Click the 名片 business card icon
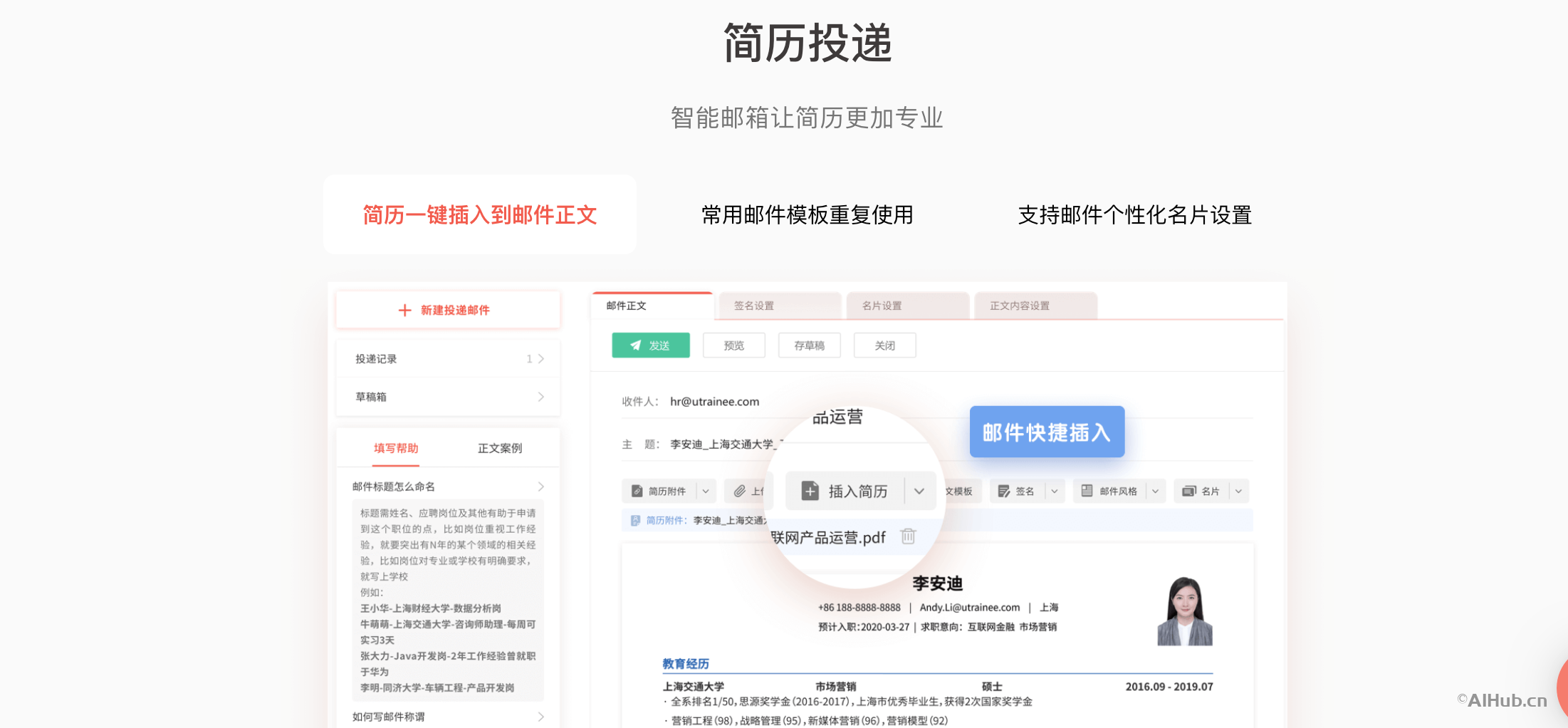 pos(1188,490)
